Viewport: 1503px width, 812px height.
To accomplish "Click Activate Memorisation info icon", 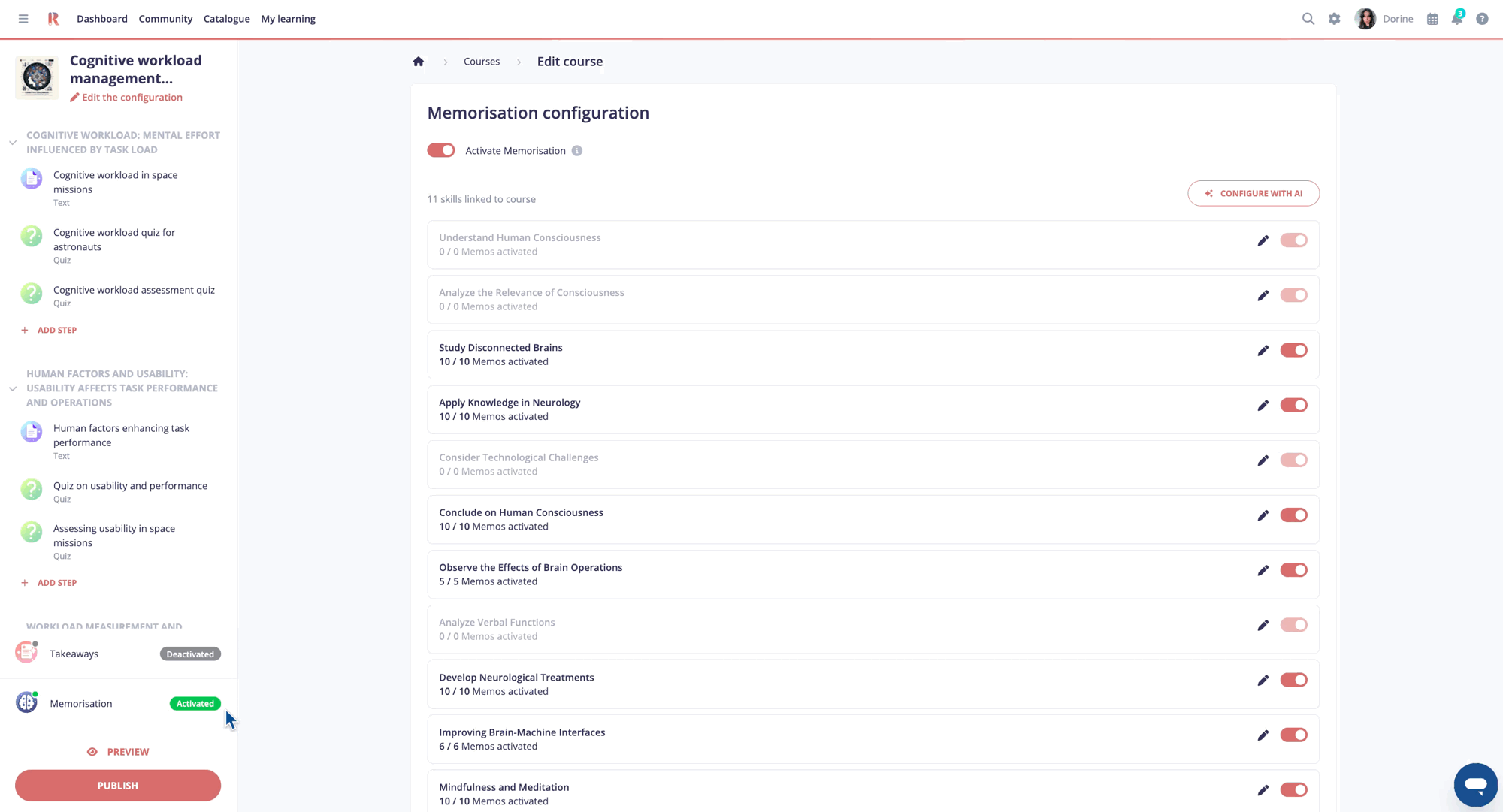I will pos(576,151).
